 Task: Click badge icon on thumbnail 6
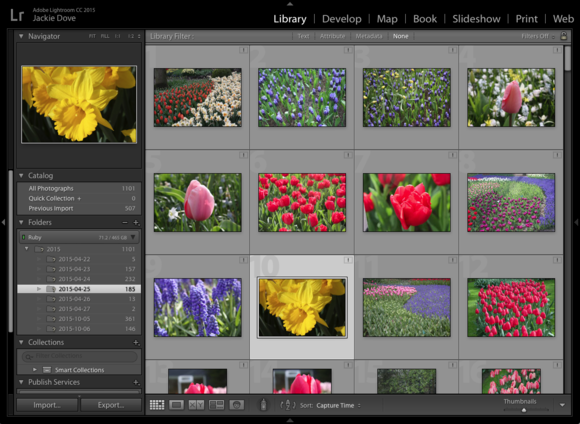point(348,155)
